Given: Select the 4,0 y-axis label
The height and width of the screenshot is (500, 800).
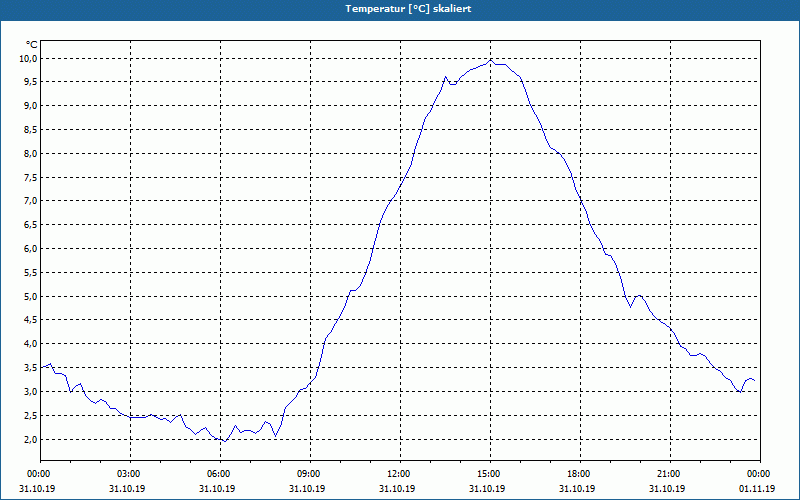Looking at the screenshot, I should (31, 343).
